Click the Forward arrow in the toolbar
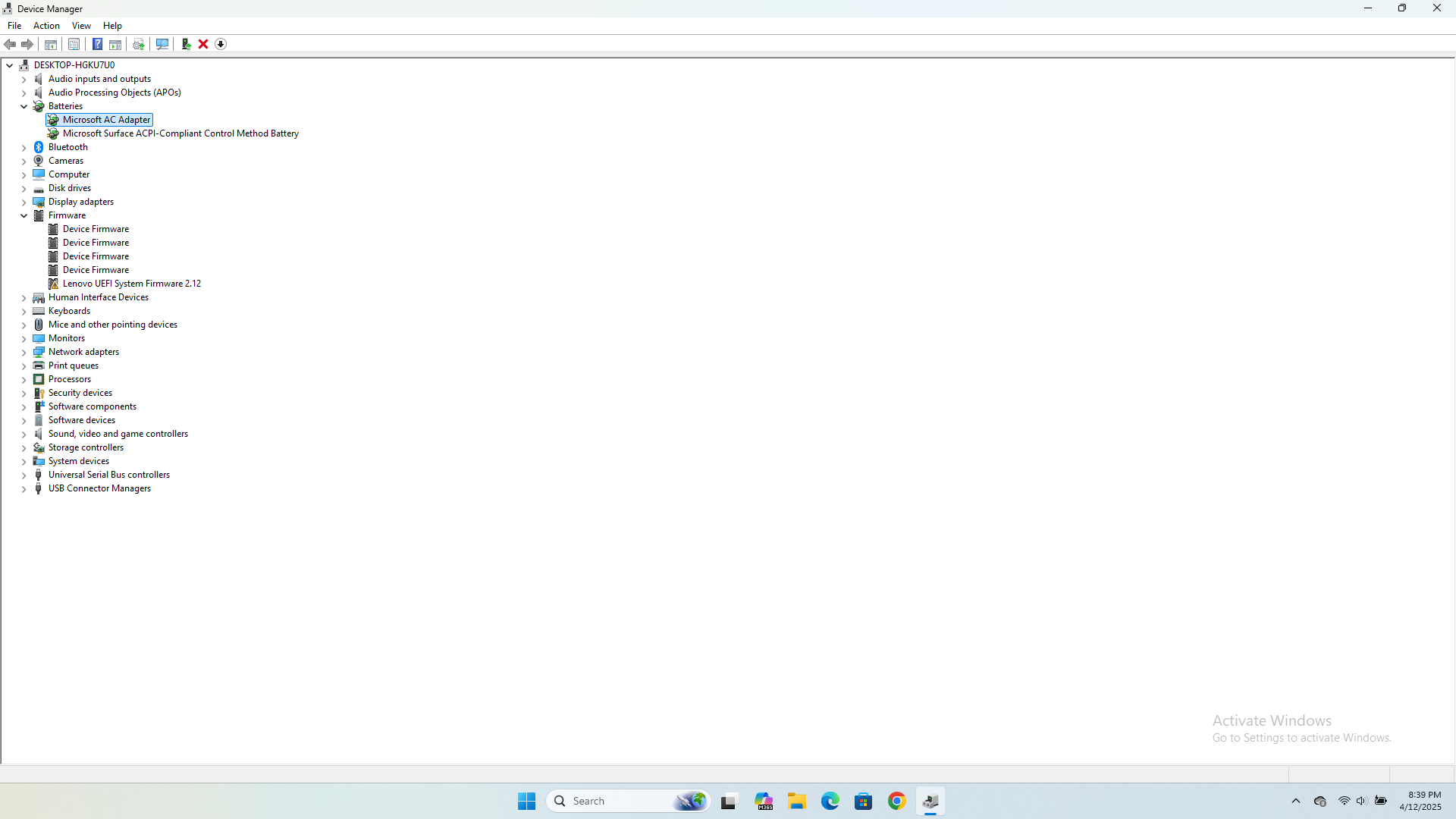Viewport: 1456px width, 819px height. click(27, 44)
